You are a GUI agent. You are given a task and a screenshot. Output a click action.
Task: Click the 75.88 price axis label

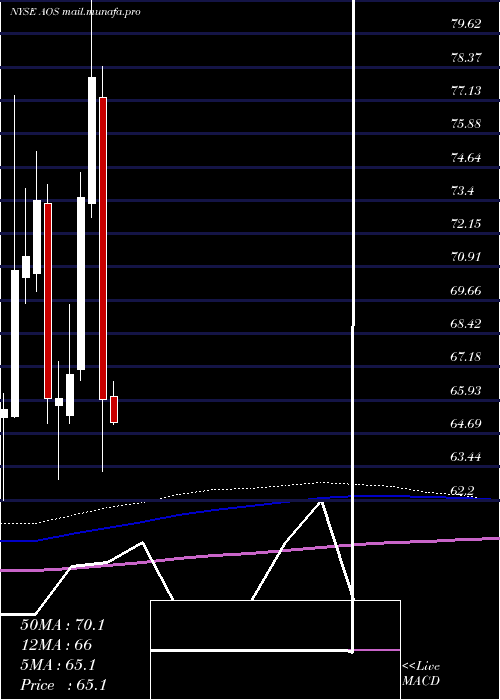point(466,124)
